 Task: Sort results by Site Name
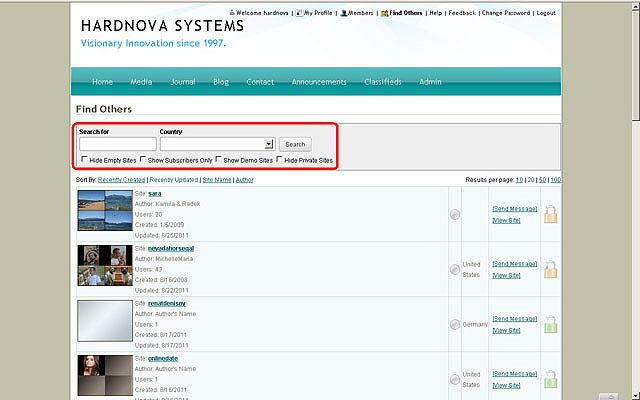click(x=216, y=180)
